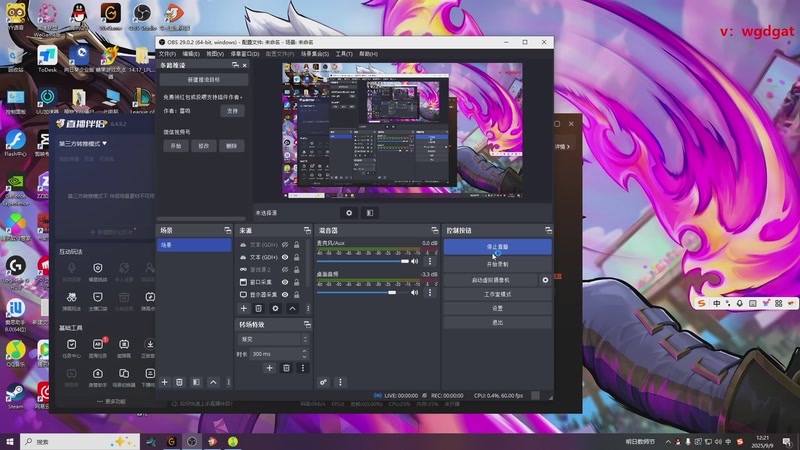The height and width of the screenshot is (450, 800).
Task: Toggle visibility of second 文本 (GDI+) source
Action: [x=285, y=257]
